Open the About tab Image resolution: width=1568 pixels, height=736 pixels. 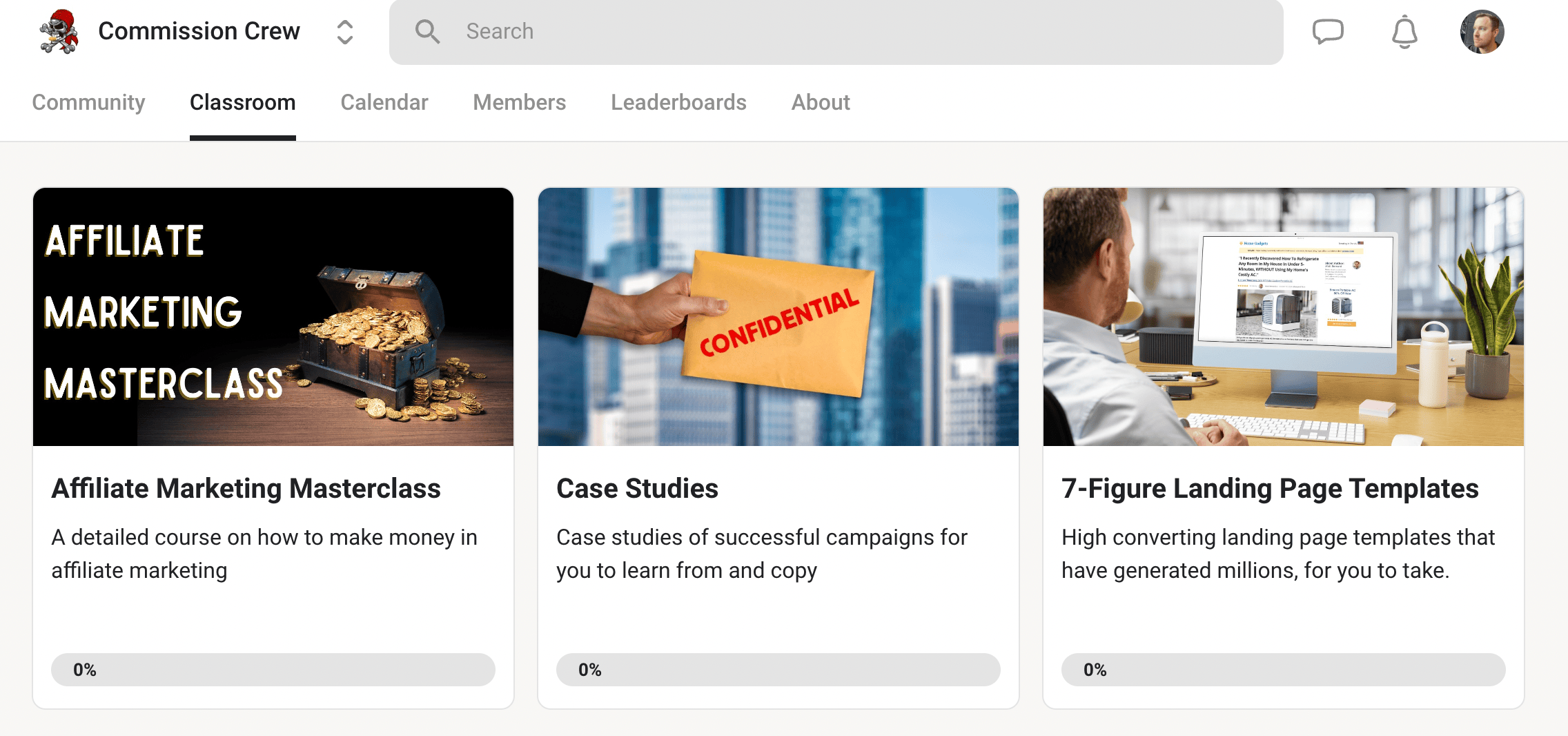(821, 102)
